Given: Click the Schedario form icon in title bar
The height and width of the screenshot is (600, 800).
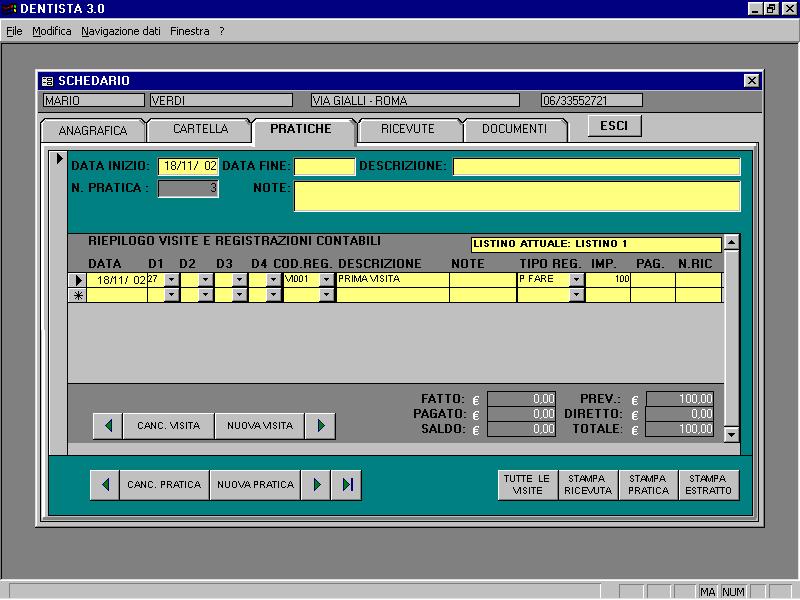Looking at the screenshot, I should pyautogui.click(x=47, y=81).
